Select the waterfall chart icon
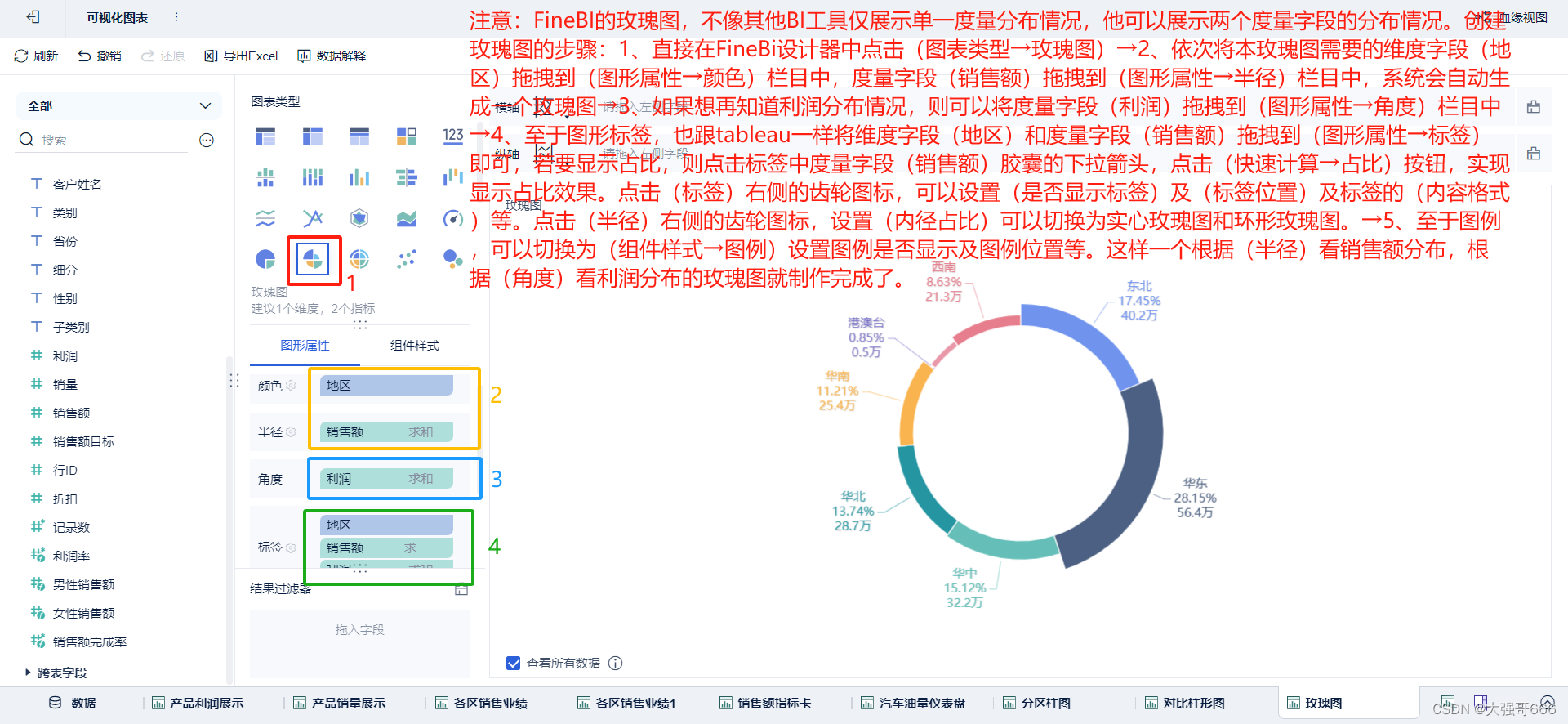1568x724 pixels. pyautogui.click(x=453, y=177)
